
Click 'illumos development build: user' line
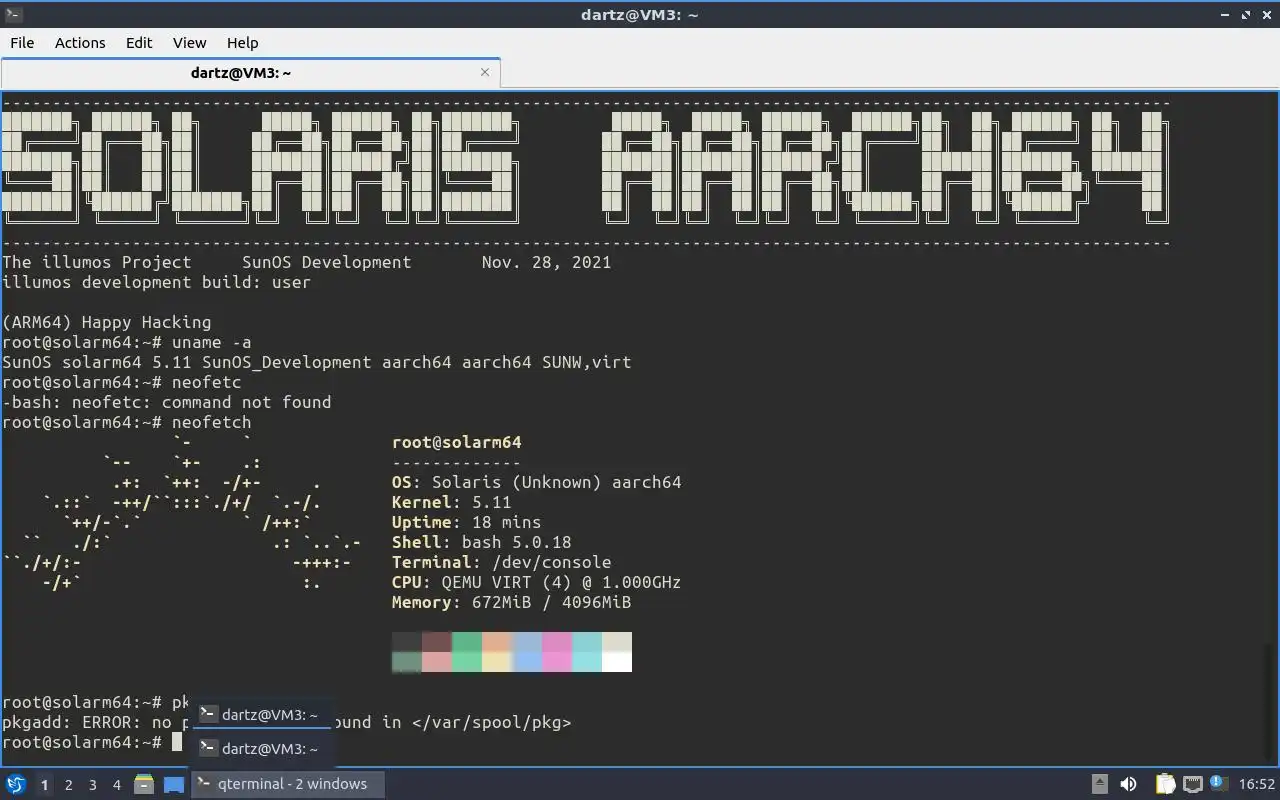point(157,282)
